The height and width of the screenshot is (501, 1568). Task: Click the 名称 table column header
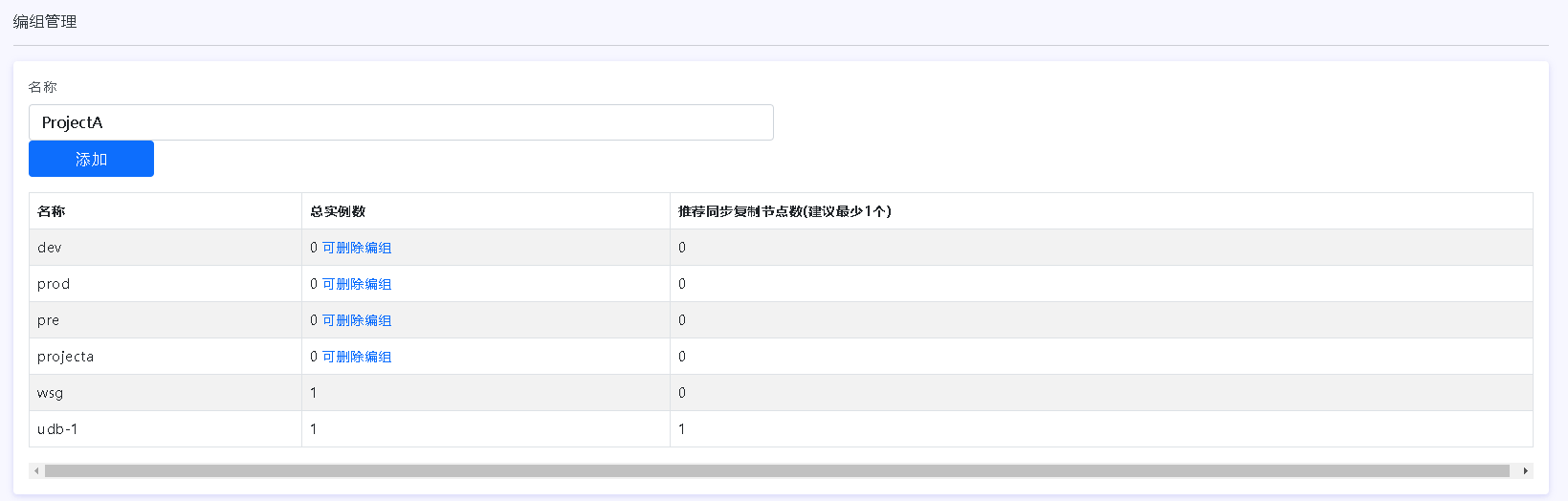coord(52,211)
